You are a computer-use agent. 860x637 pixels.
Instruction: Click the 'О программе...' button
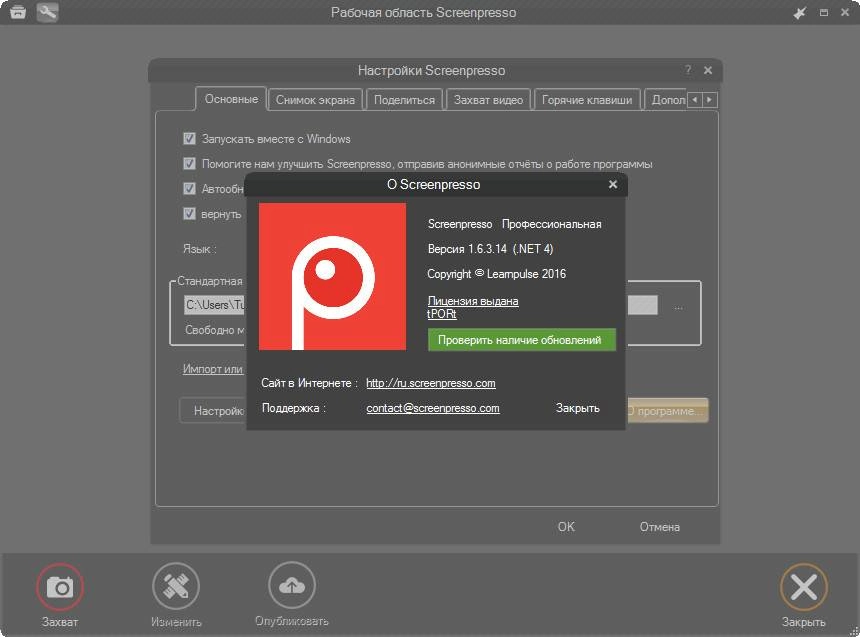[x=667, y=411]
